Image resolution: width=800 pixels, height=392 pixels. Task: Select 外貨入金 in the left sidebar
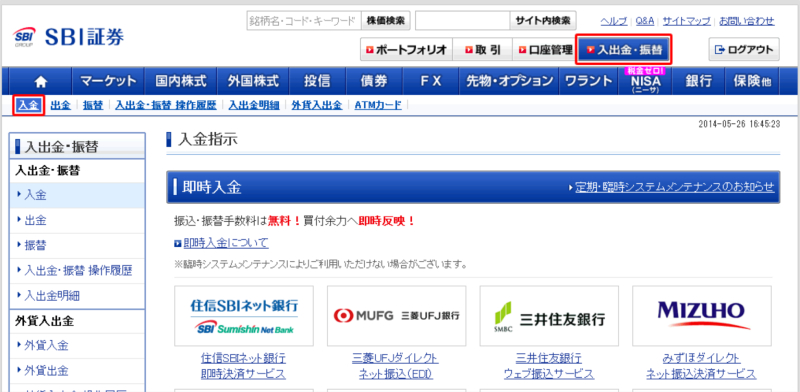point(77,346)
